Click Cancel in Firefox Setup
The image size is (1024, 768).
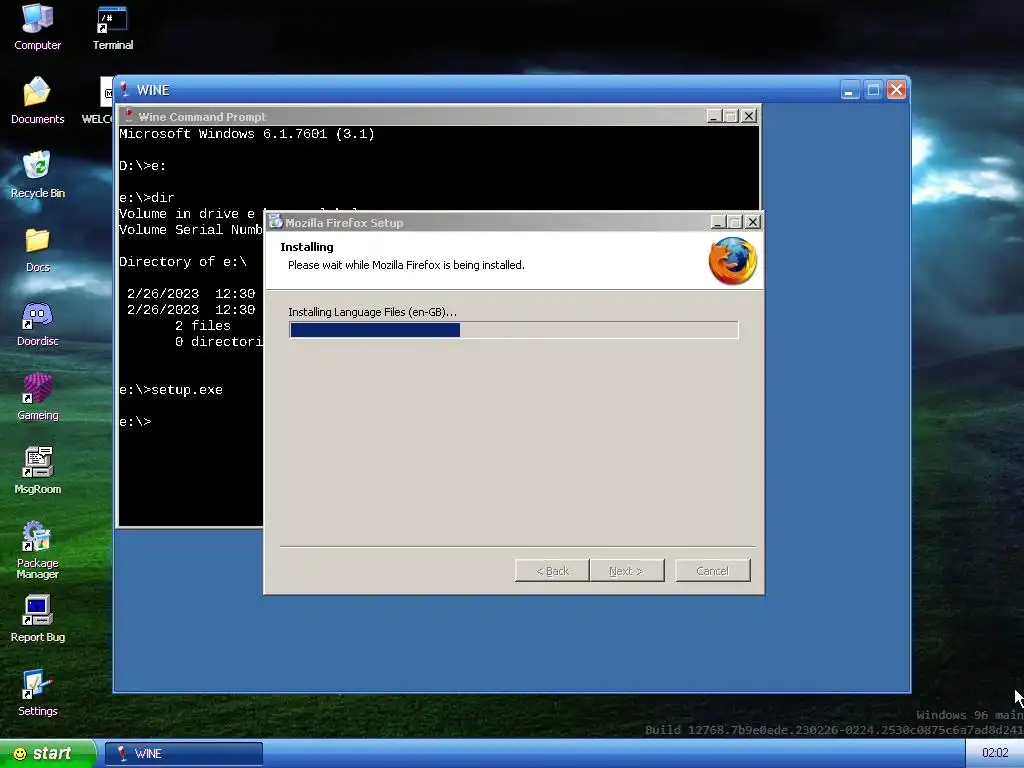[x=712, y=571]
